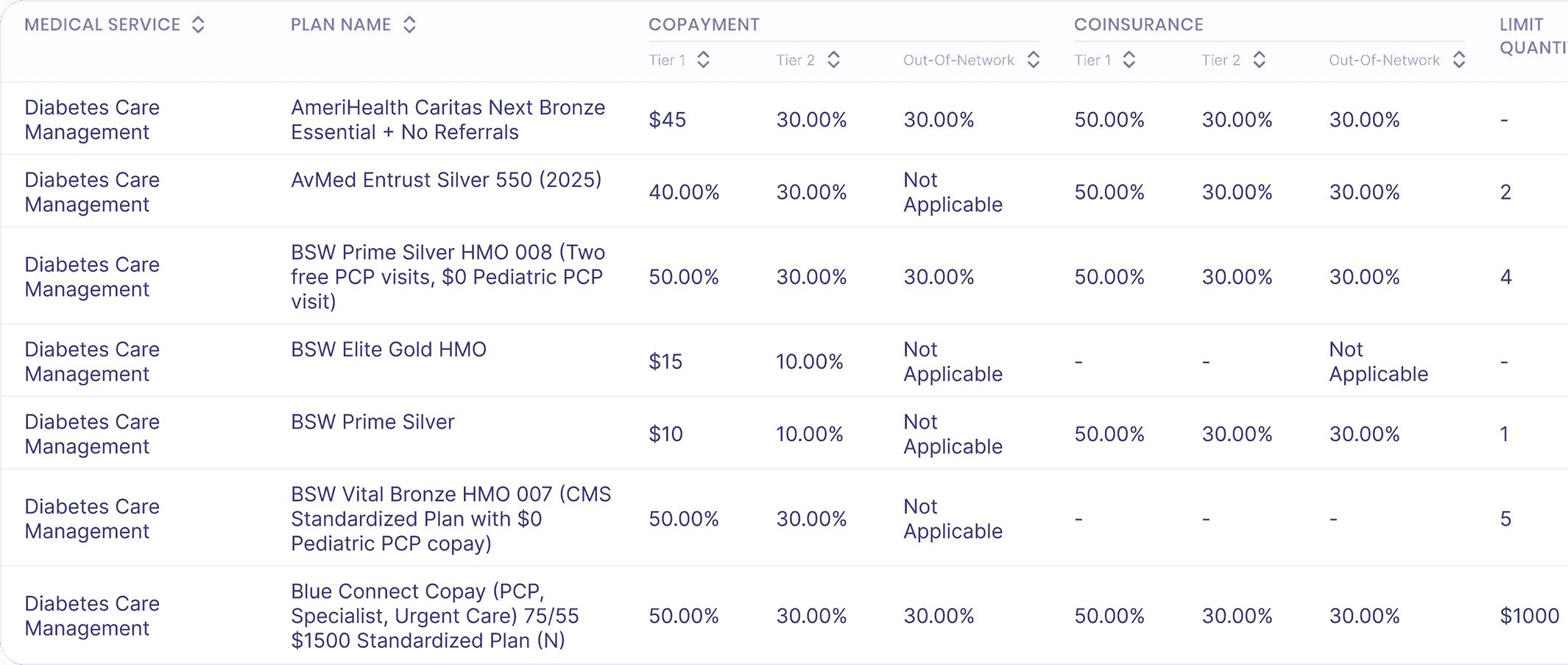Screen dimensions: 1568x665
Task: Click 10.00% Tier 2 copay for BSW Elite Gold
Action: [810, 362]
